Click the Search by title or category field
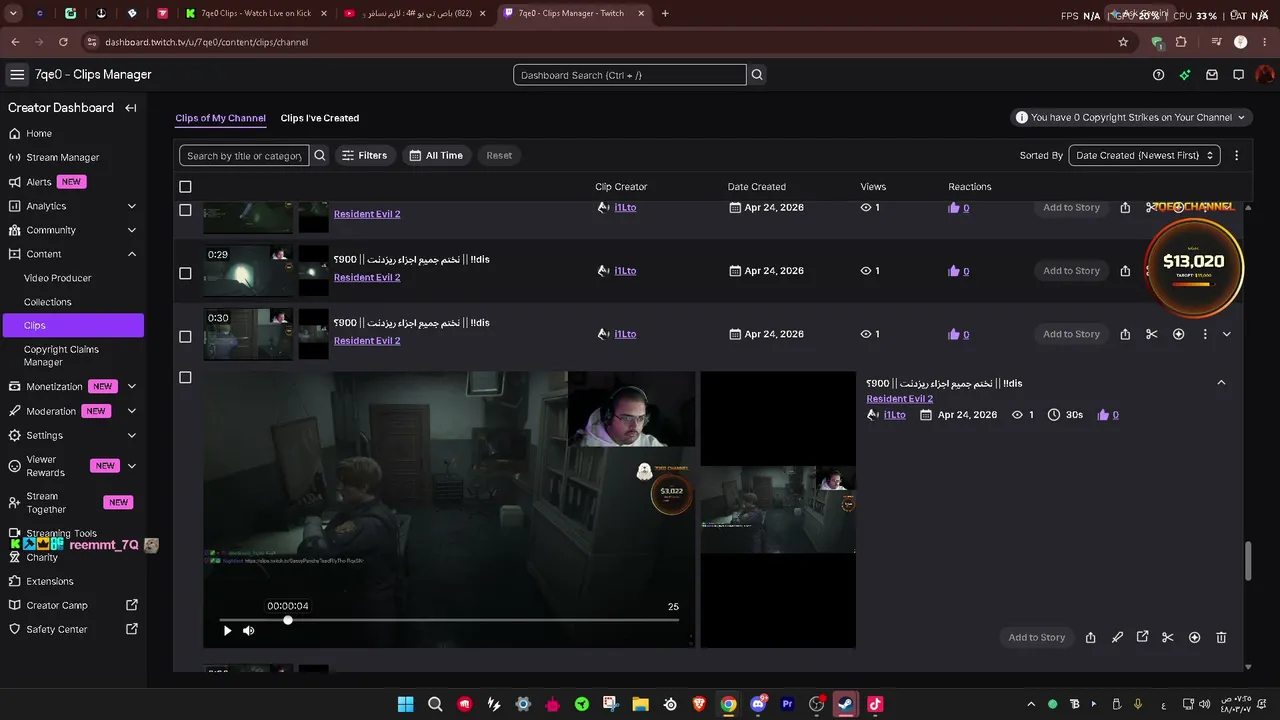Screen dimensions: 1280x720 pyautogui.click(x=244, y=155)
